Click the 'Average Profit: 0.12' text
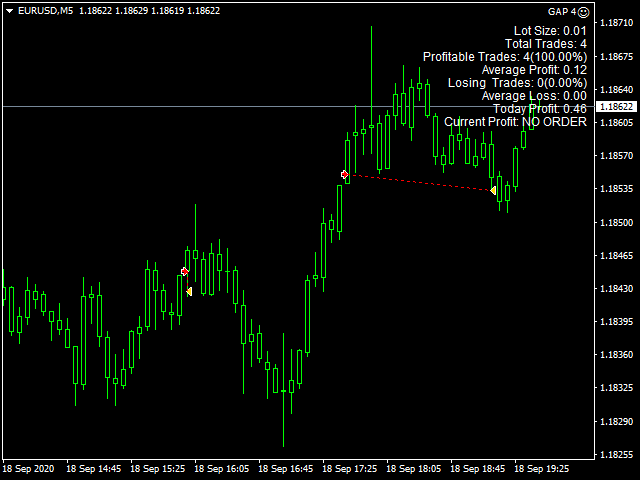The image size is (640, 480). (x=534, y=70)
